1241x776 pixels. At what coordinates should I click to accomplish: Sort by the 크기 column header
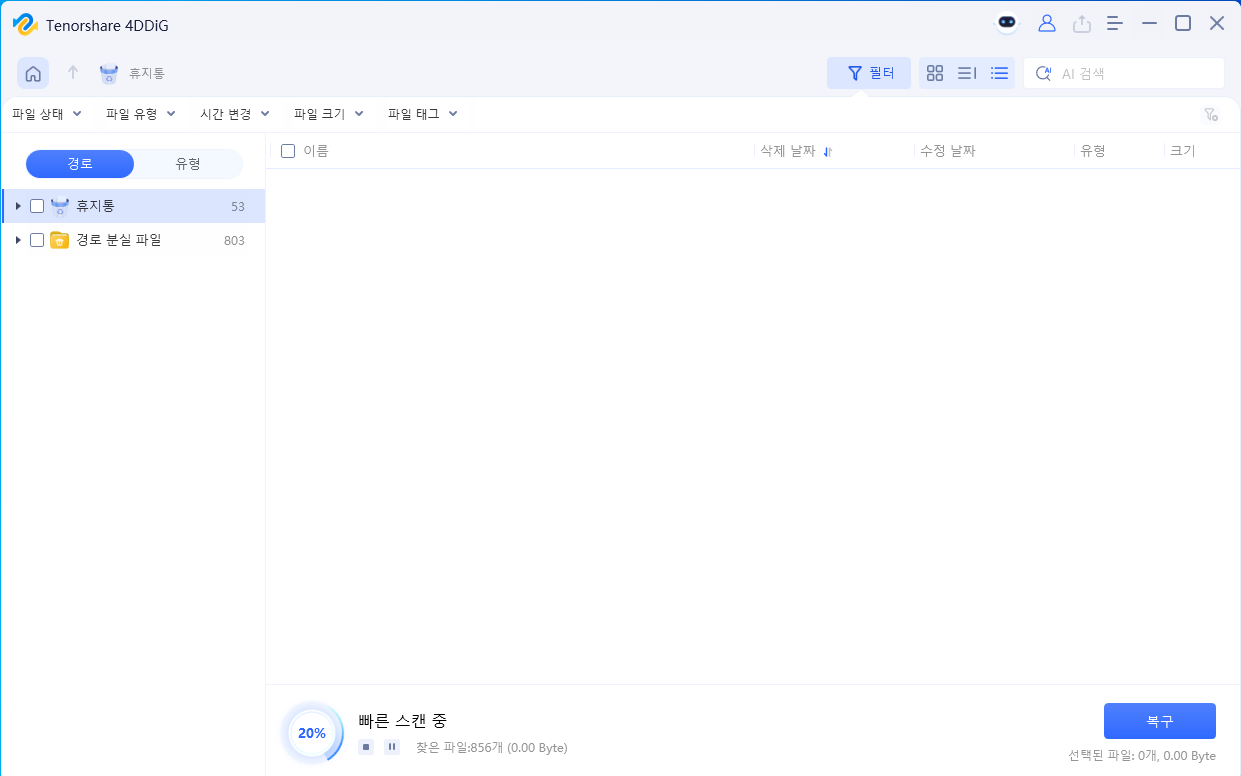1183,151
